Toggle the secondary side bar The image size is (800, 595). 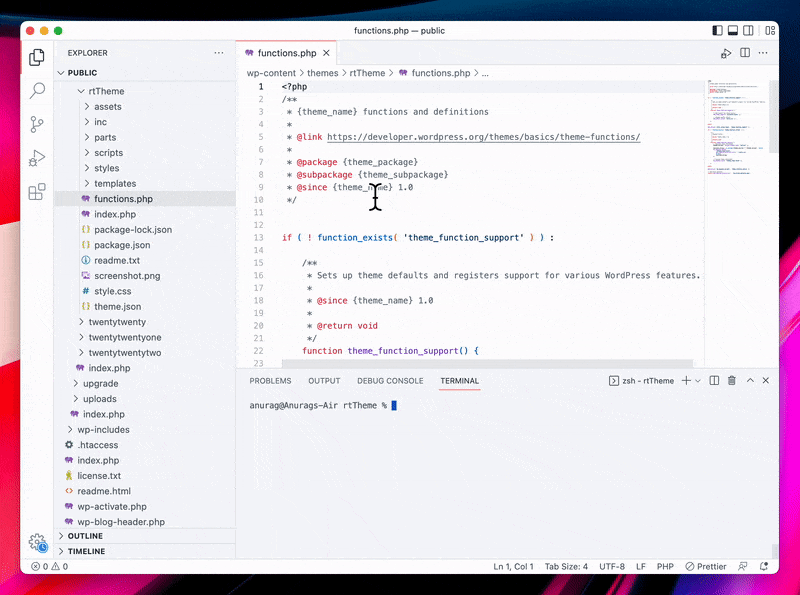[749, 31]
